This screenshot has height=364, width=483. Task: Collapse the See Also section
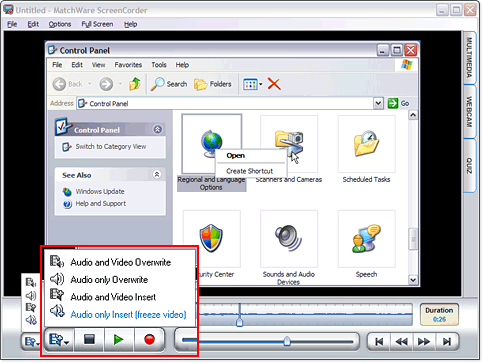click(157, 174)
